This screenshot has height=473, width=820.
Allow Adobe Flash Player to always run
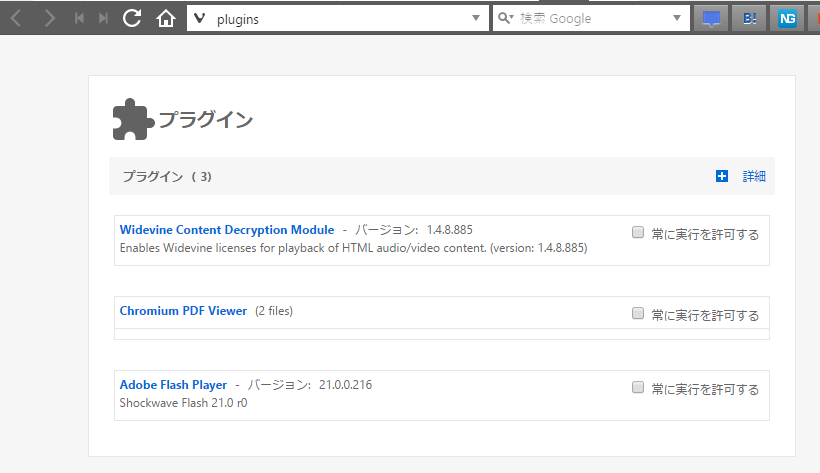pos(637,387)
